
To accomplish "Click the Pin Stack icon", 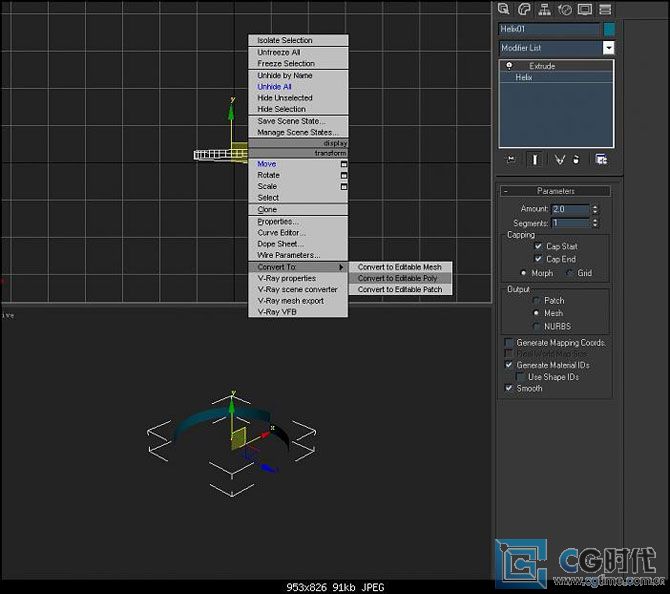I will click(511, 160).
